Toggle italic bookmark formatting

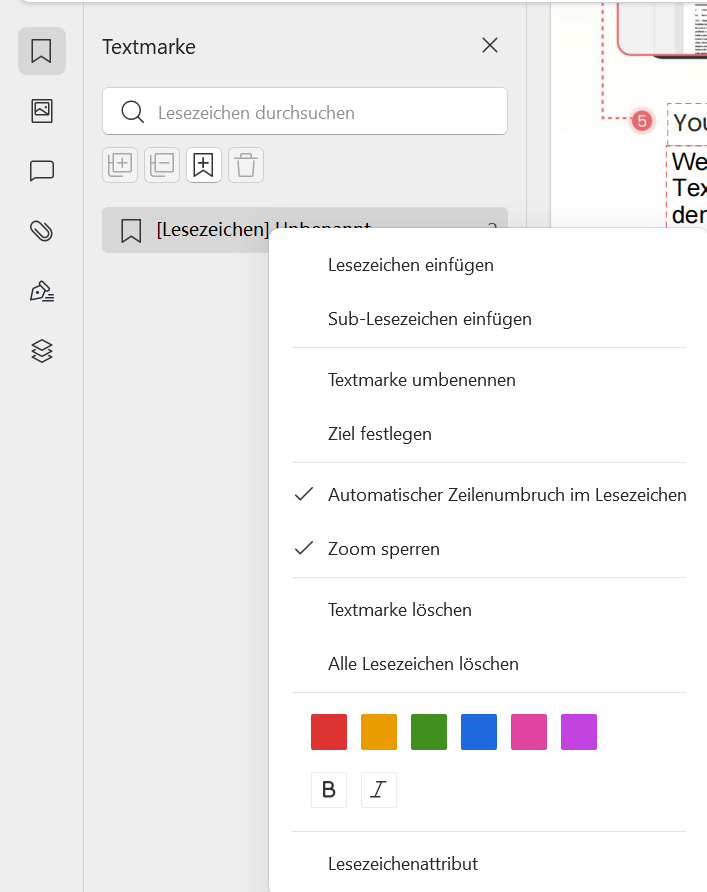(x=378, y=789)
